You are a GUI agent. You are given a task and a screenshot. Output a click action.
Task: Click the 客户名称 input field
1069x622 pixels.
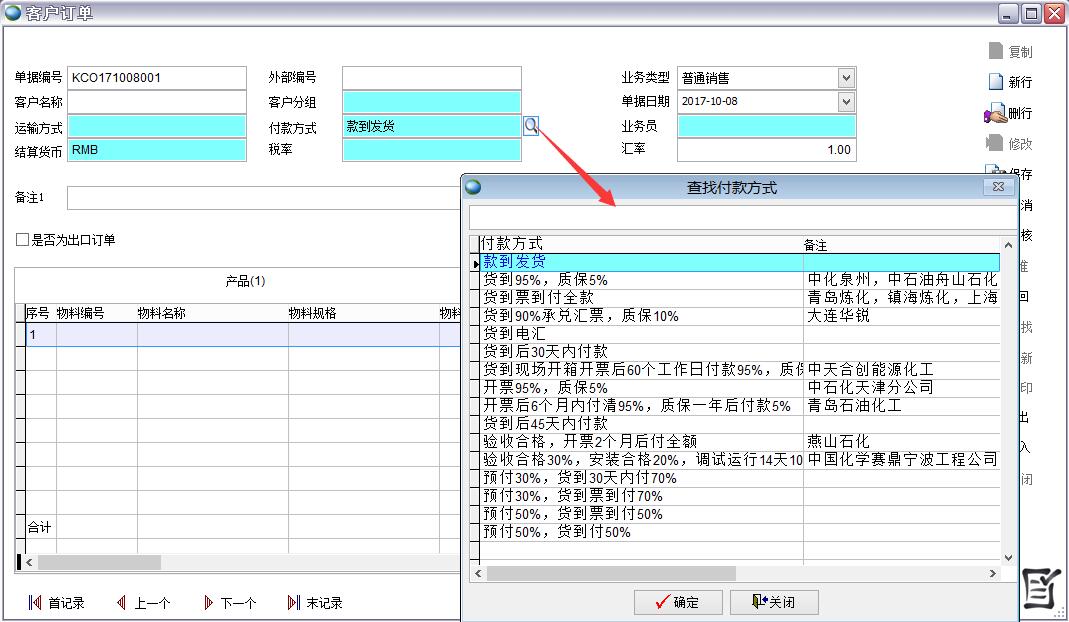point(157,101)
